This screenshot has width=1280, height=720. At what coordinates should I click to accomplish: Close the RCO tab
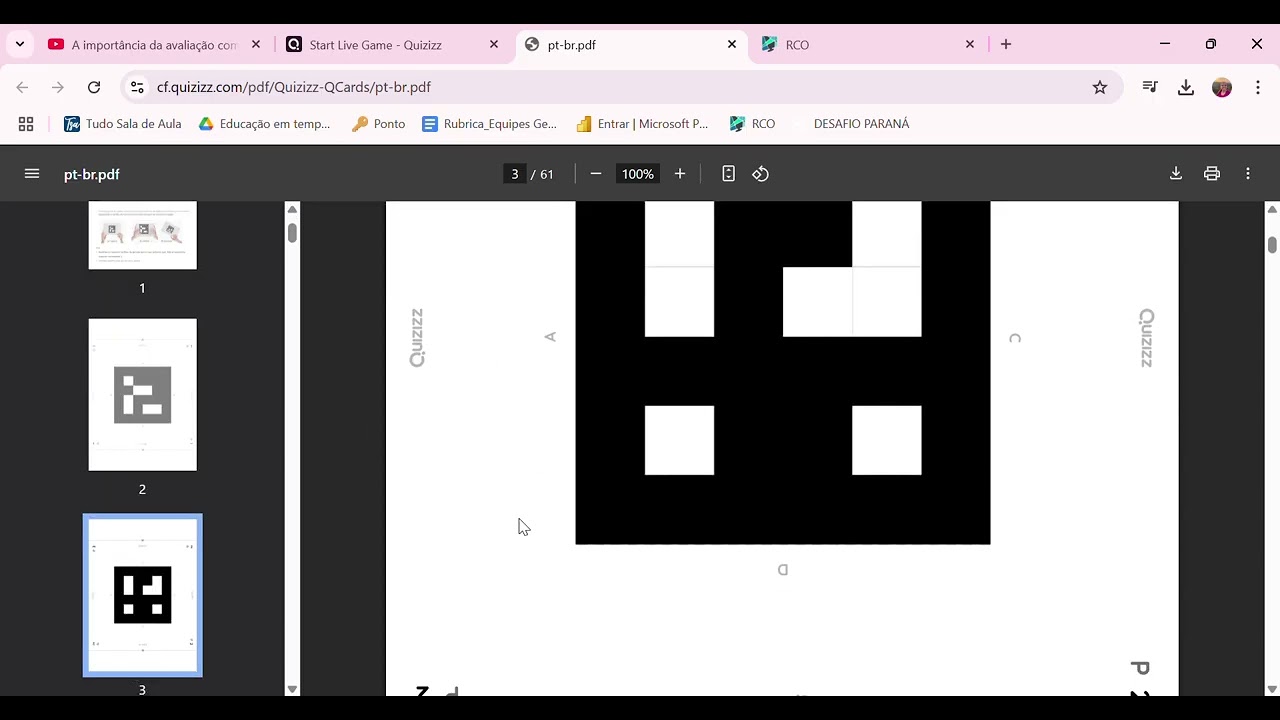tap(970, 45)
